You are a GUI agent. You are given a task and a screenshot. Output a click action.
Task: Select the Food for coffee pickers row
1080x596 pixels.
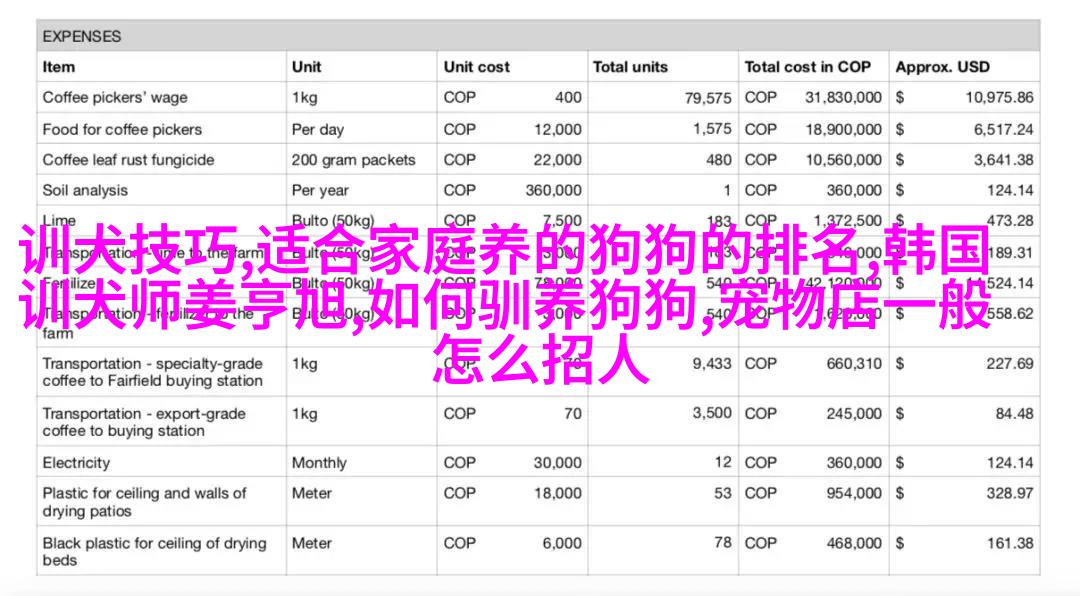(122, 129)
